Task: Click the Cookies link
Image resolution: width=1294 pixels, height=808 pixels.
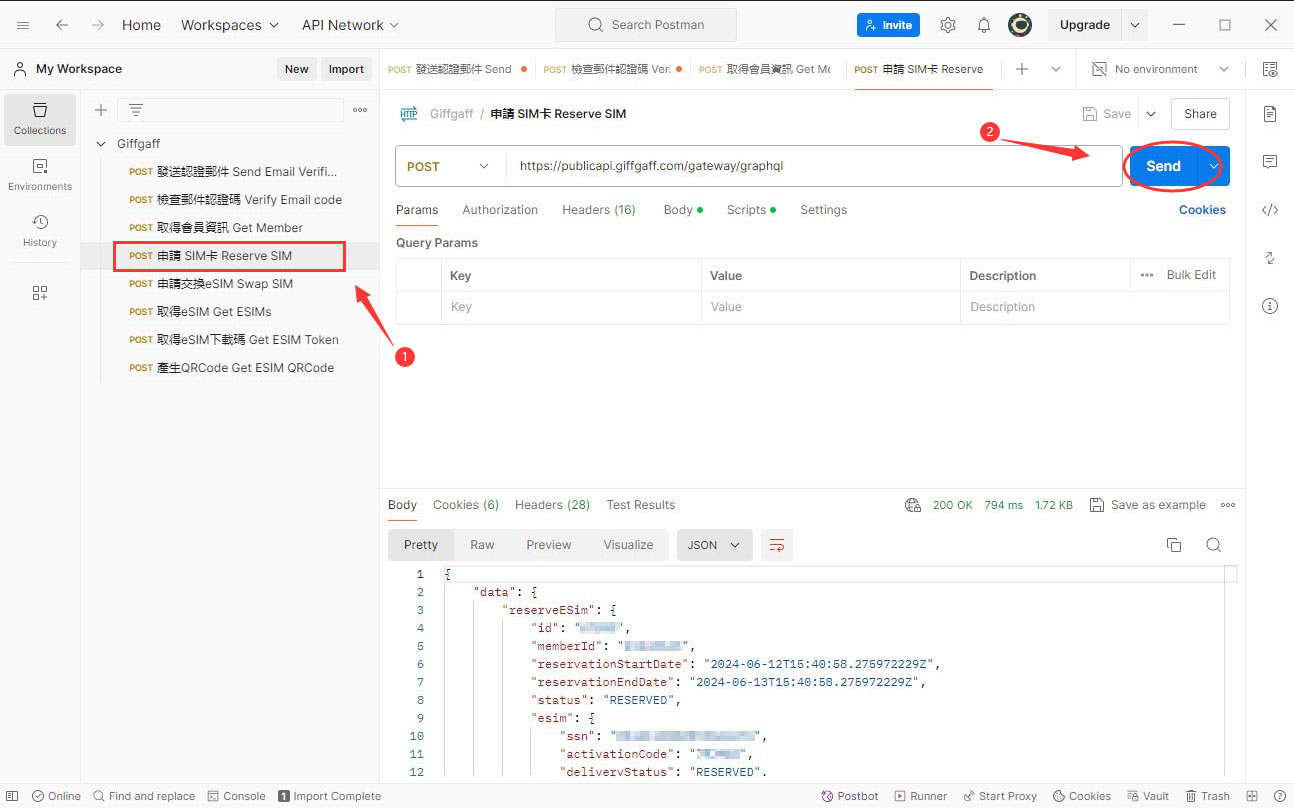Action: 1202,210
